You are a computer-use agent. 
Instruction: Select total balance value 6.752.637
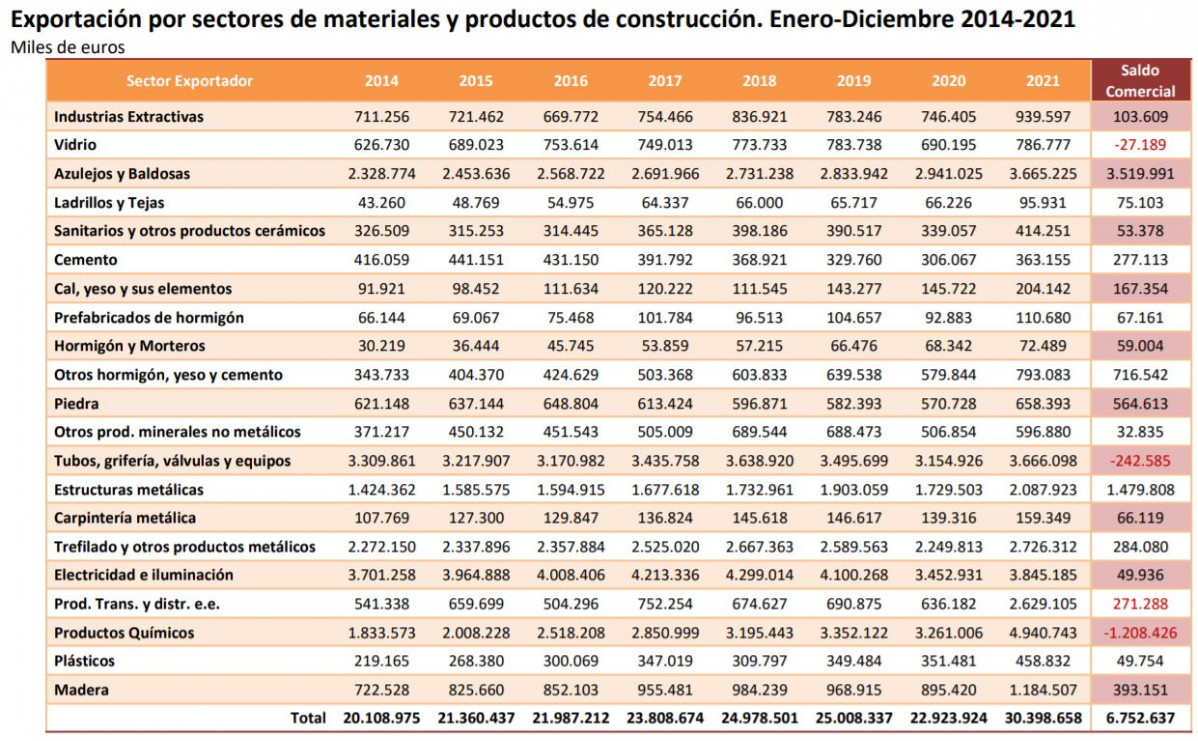(x=1140, y=718)
